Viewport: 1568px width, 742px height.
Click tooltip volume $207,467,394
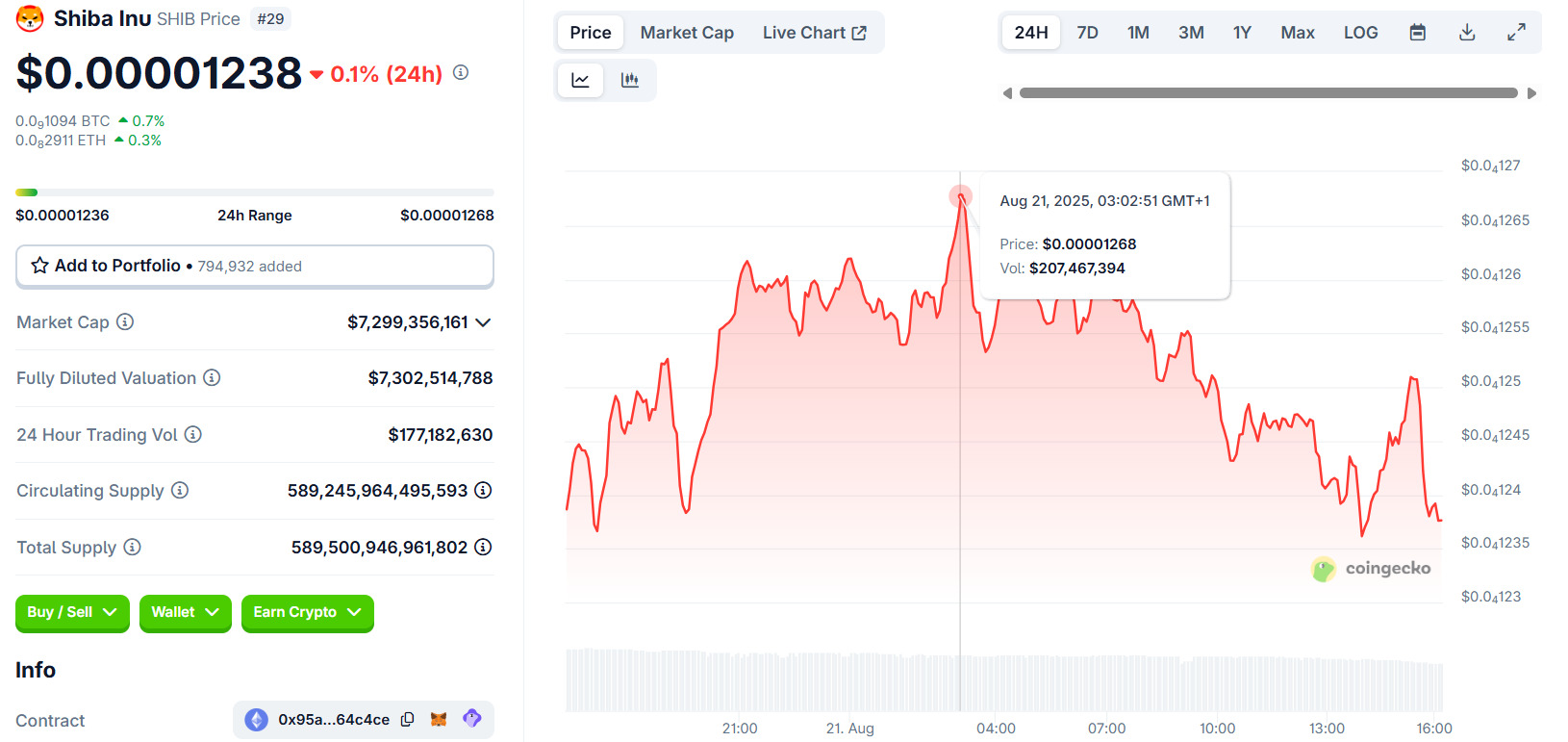click(1076, 269)
